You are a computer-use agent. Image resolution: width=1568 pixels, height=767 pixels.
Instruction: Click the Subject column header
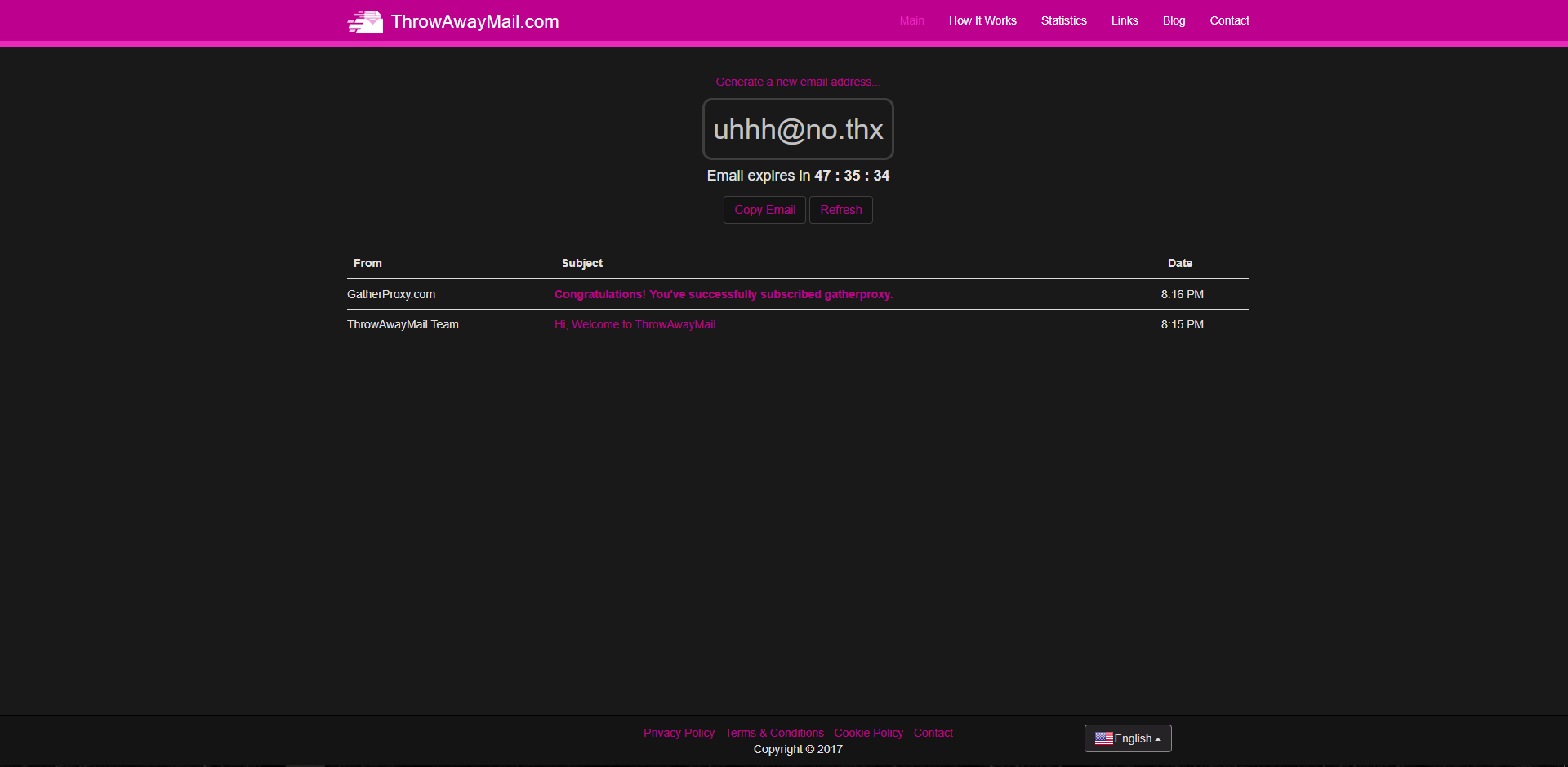click(x=582, y=263)
